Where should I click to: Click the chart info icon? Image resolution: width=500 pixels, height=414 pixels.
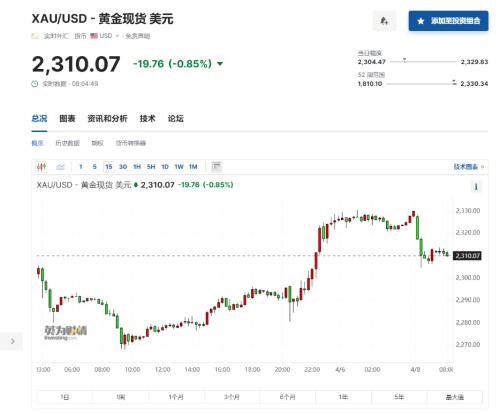point(476,187)
